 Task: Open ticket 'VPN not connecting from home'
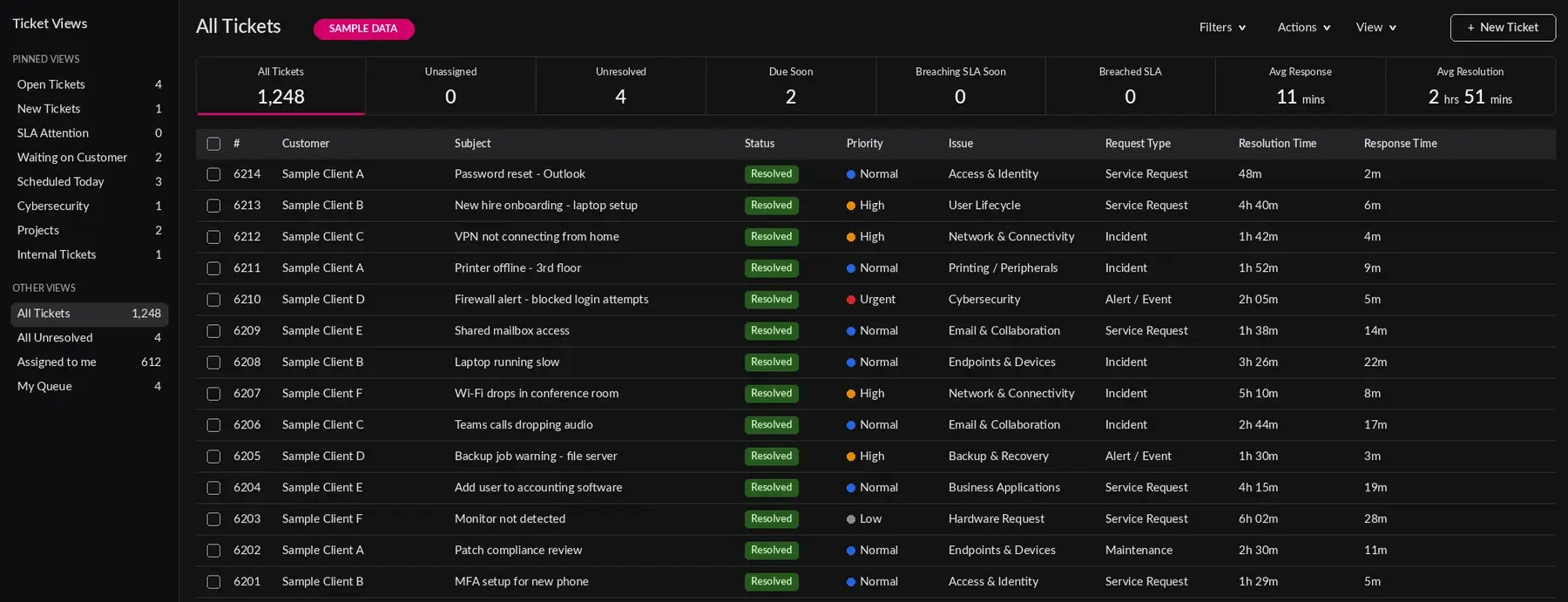[537, 237]
